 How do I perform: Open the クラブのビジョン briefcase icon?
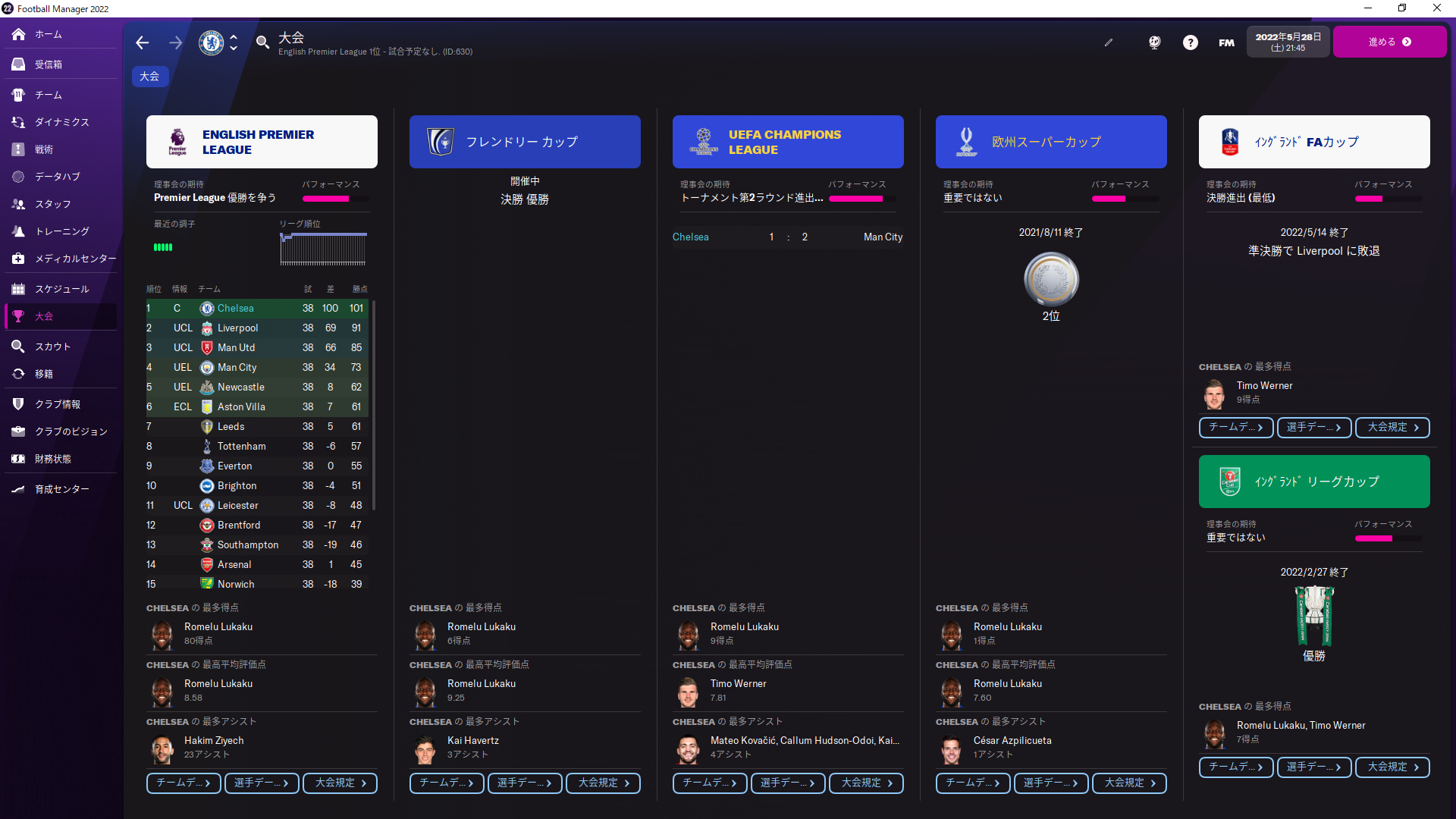(x=18, y=431)
